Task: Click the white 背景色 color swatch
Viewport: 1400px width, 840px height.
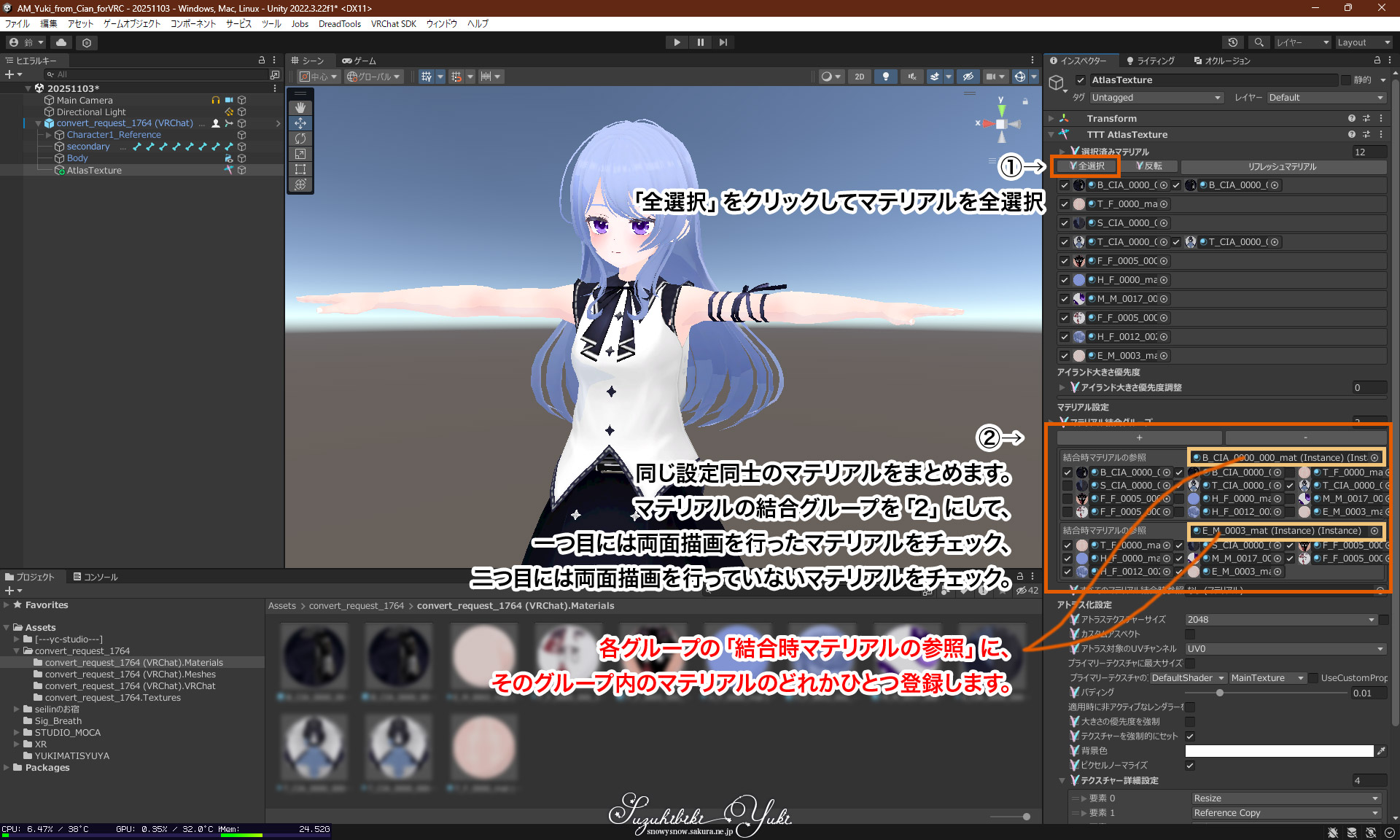Action: tap(1279, 751)
